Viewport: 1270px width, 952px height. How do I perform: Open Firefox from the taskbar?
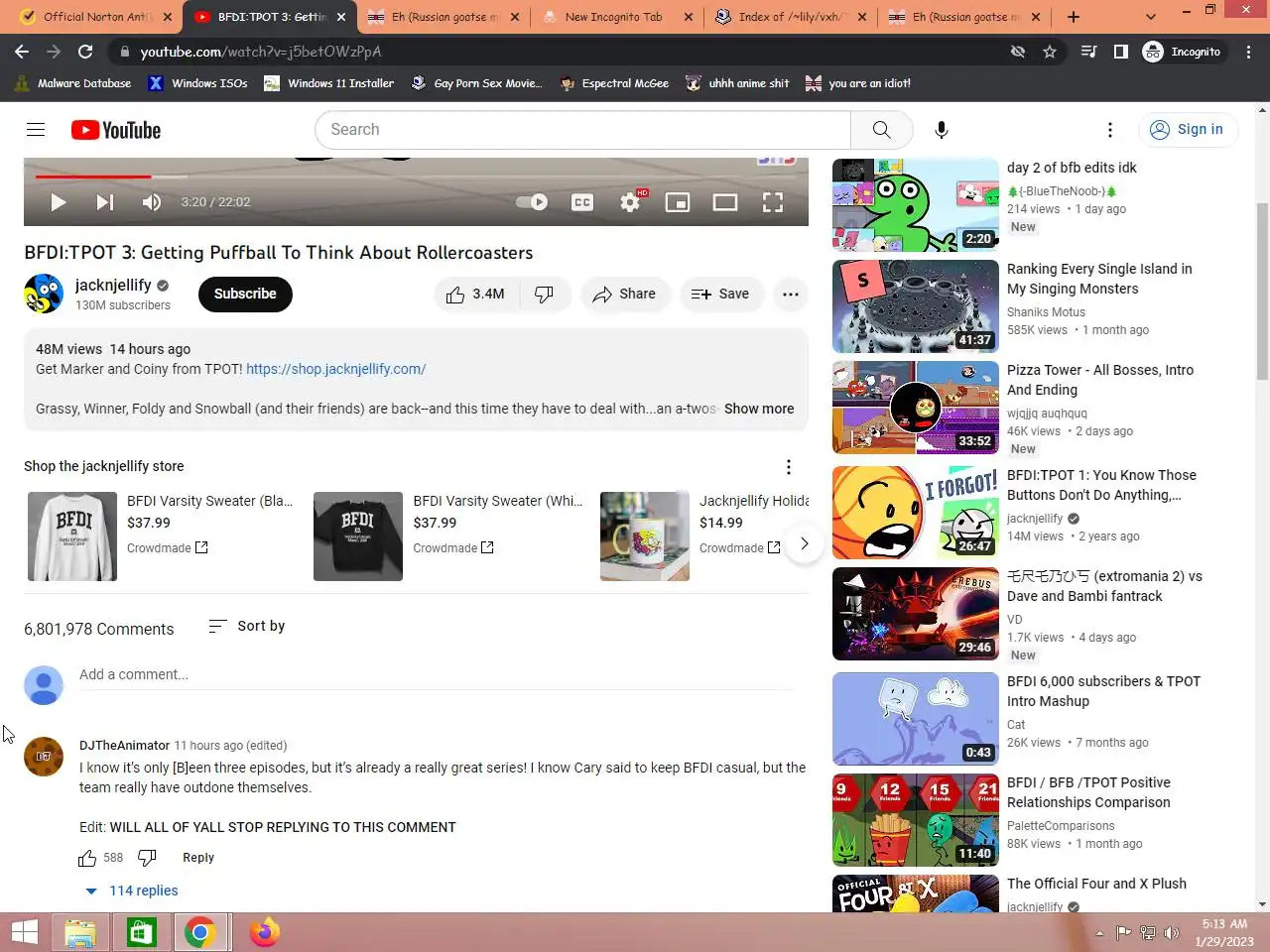(x=265, y=932)
